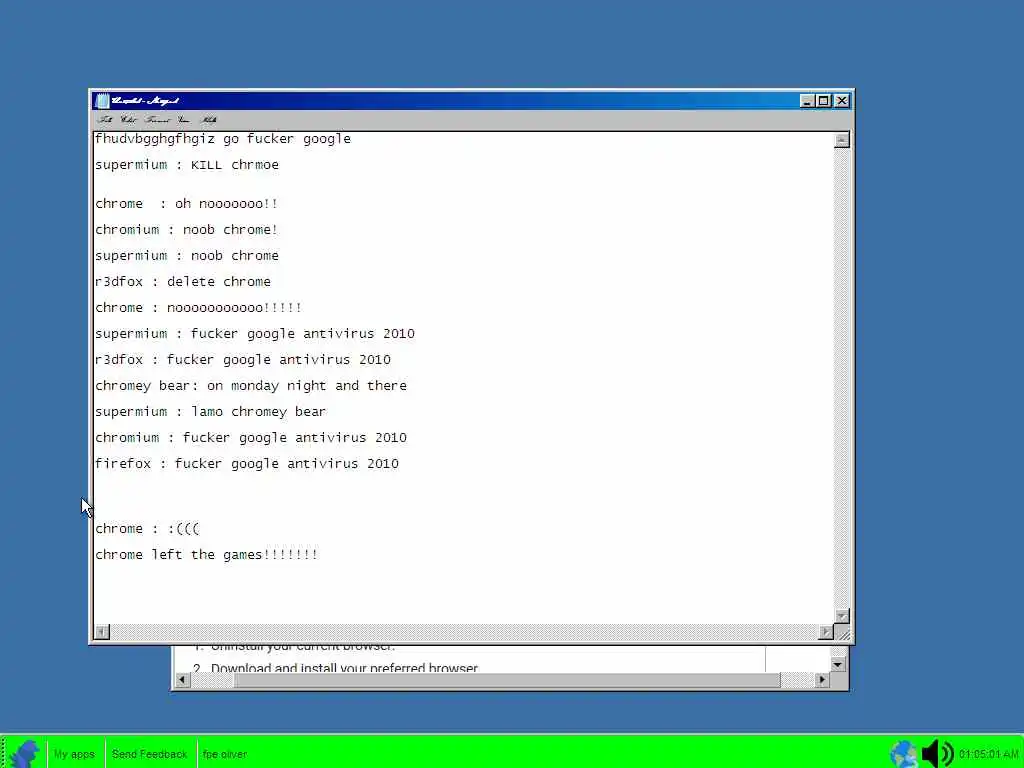Click line 'r3dfox : delete chrome'
Viewport: 1024px width, 768px height.
click(183, 281)
